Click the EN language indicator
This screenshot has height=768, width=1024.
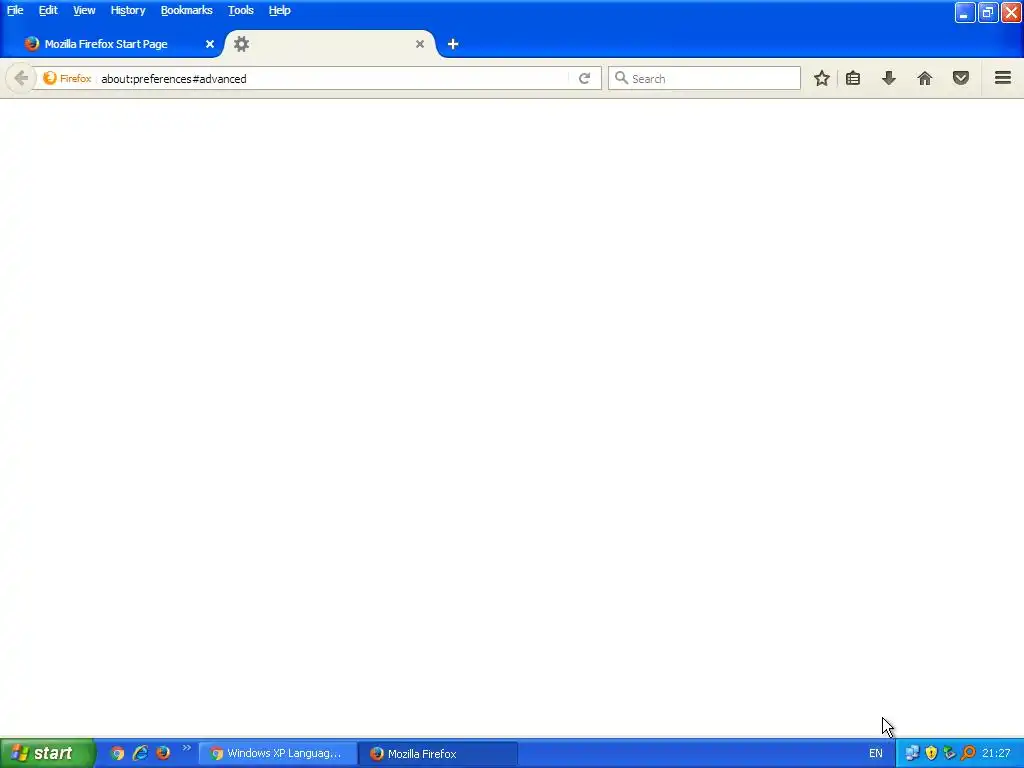[876, 754]
